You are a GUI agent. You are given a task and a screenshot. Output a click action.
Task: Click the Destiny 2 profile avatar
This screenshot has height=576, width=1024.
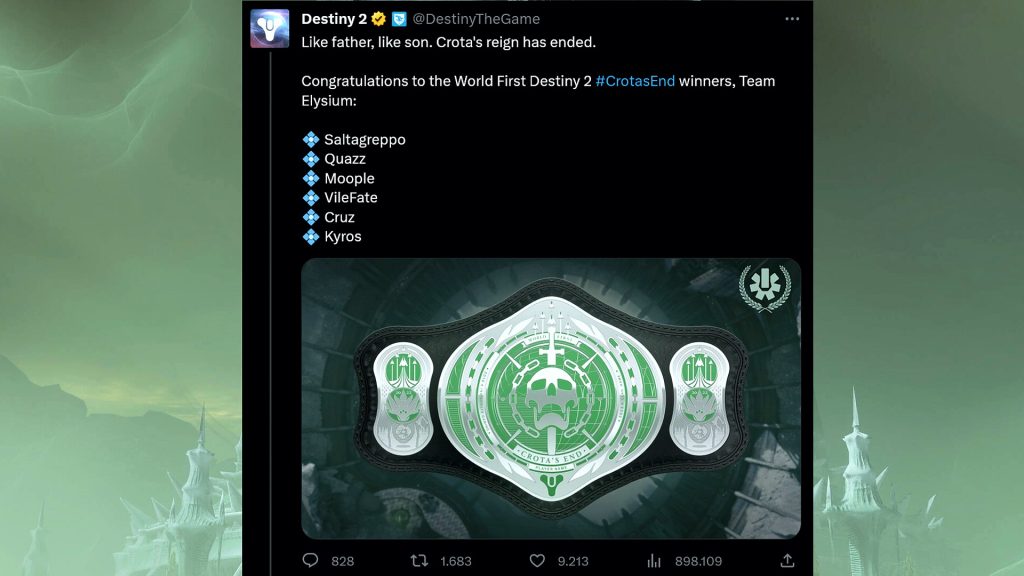click(x=270, y=28)
